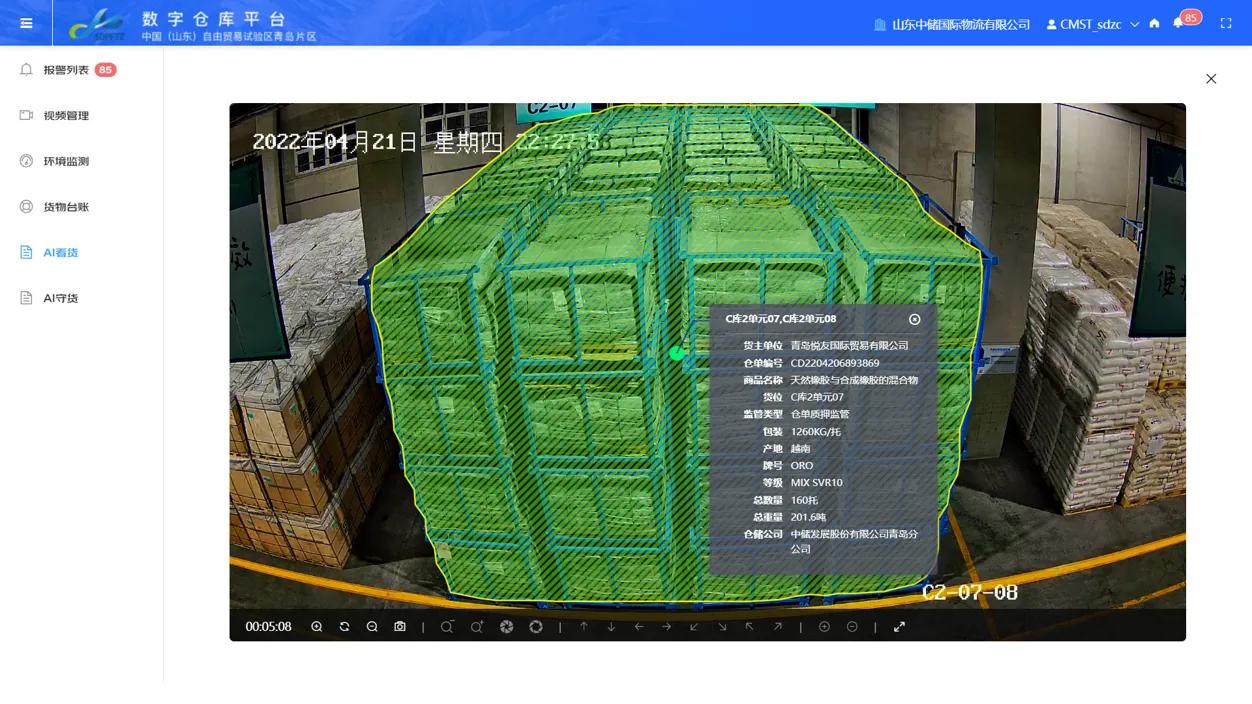Zoom in using the magnifier plus icon

(x=316, y=626)
